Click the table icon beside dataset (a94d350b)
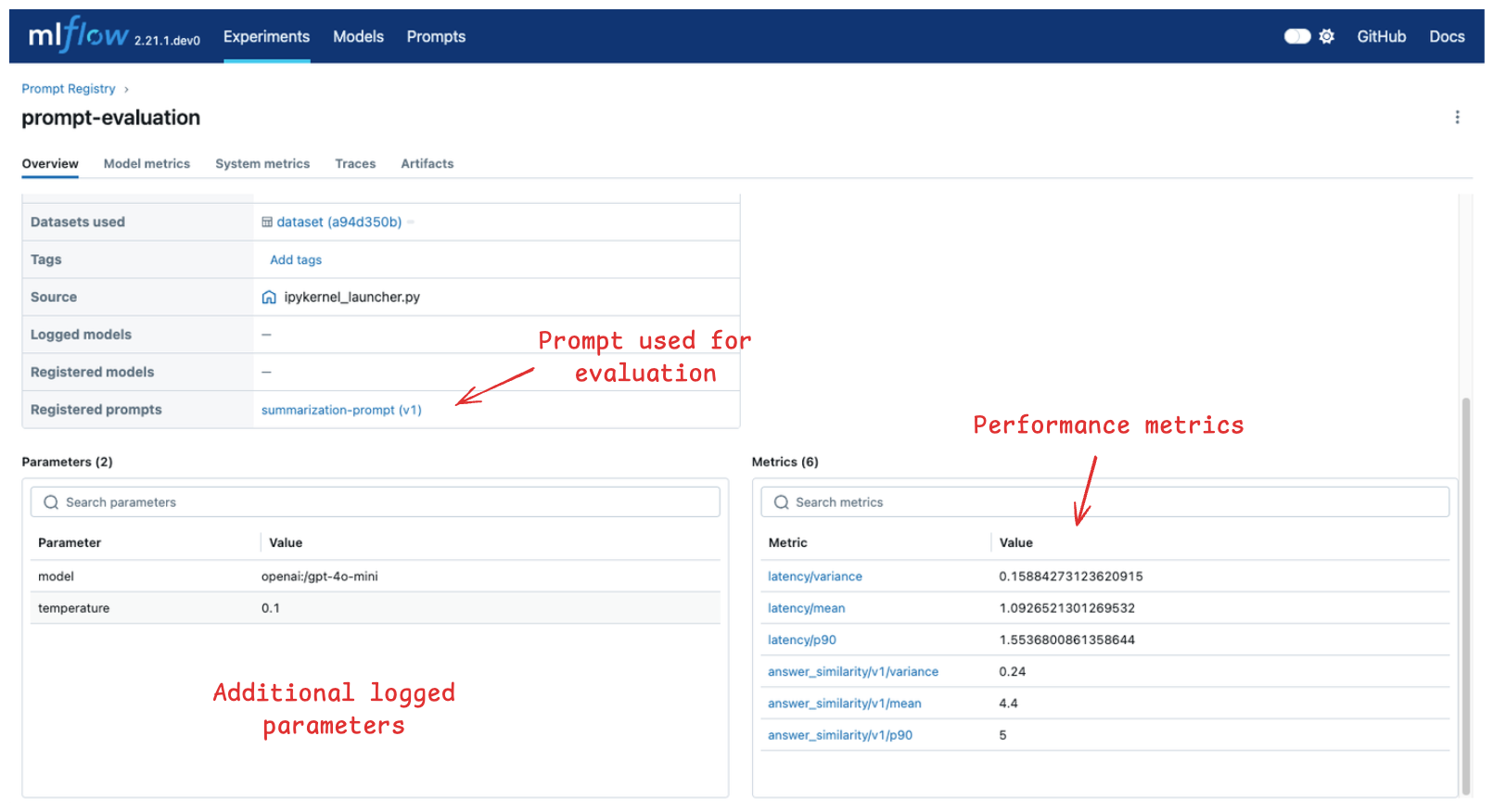This screenshot has width=1493, height=812. [x=267, y=222]
